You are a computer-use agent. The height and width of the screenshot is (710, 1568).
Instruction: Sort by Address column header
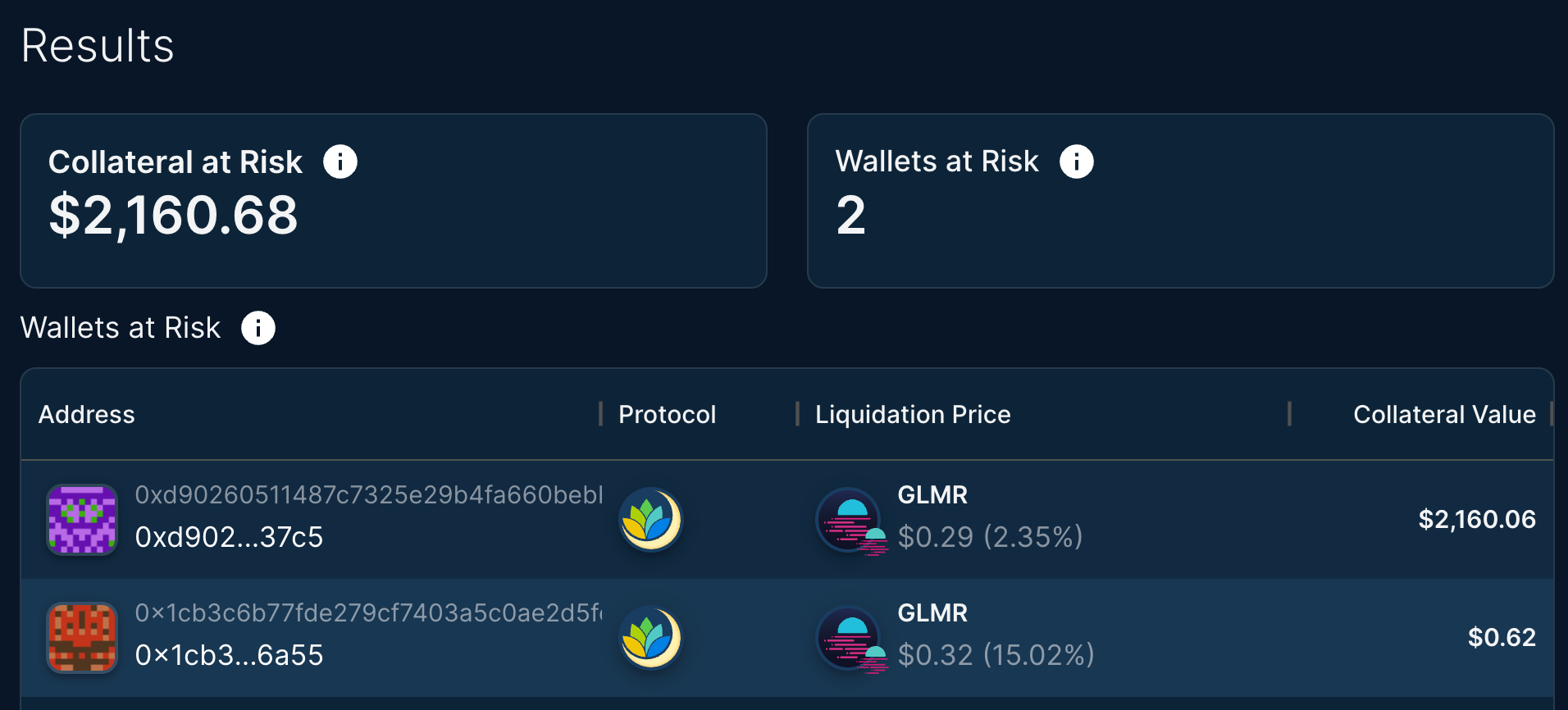pyautogui.click(x=87, y=414)
